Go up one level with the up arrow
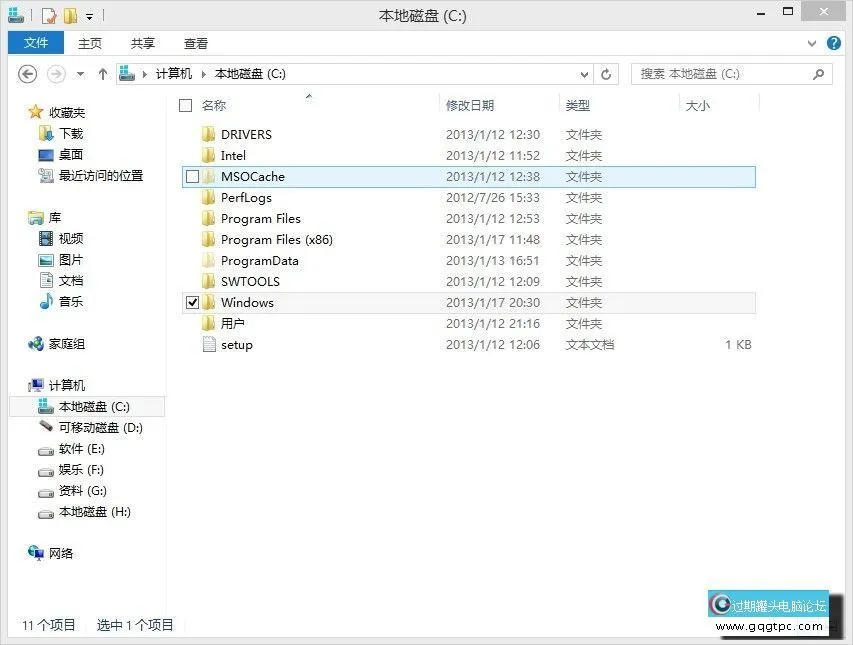 click(103, 74)
